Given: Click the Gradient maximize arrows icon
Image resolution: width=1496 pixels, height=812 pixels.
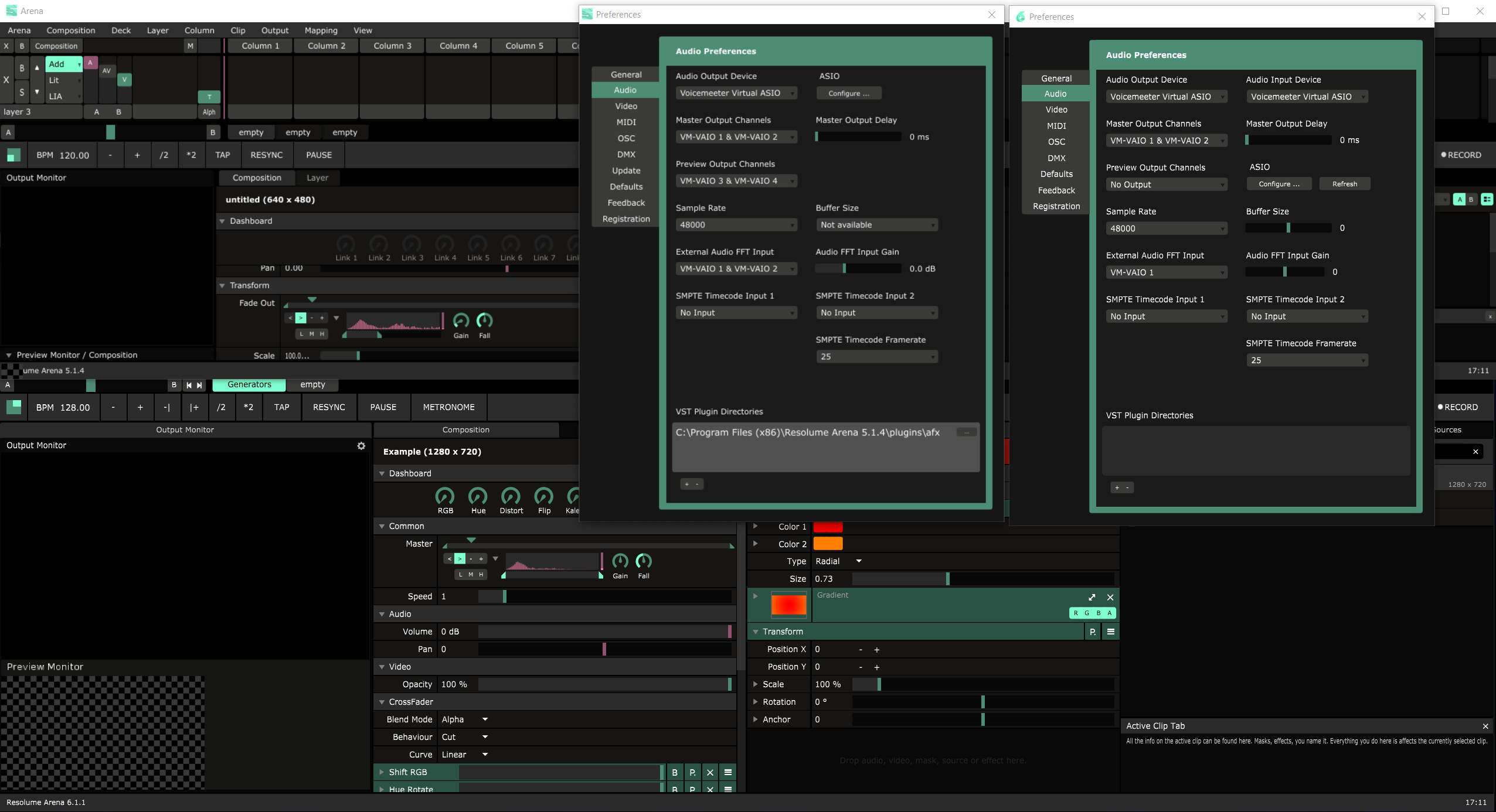Looking at the screenshot, I should tap(1092, 597).
